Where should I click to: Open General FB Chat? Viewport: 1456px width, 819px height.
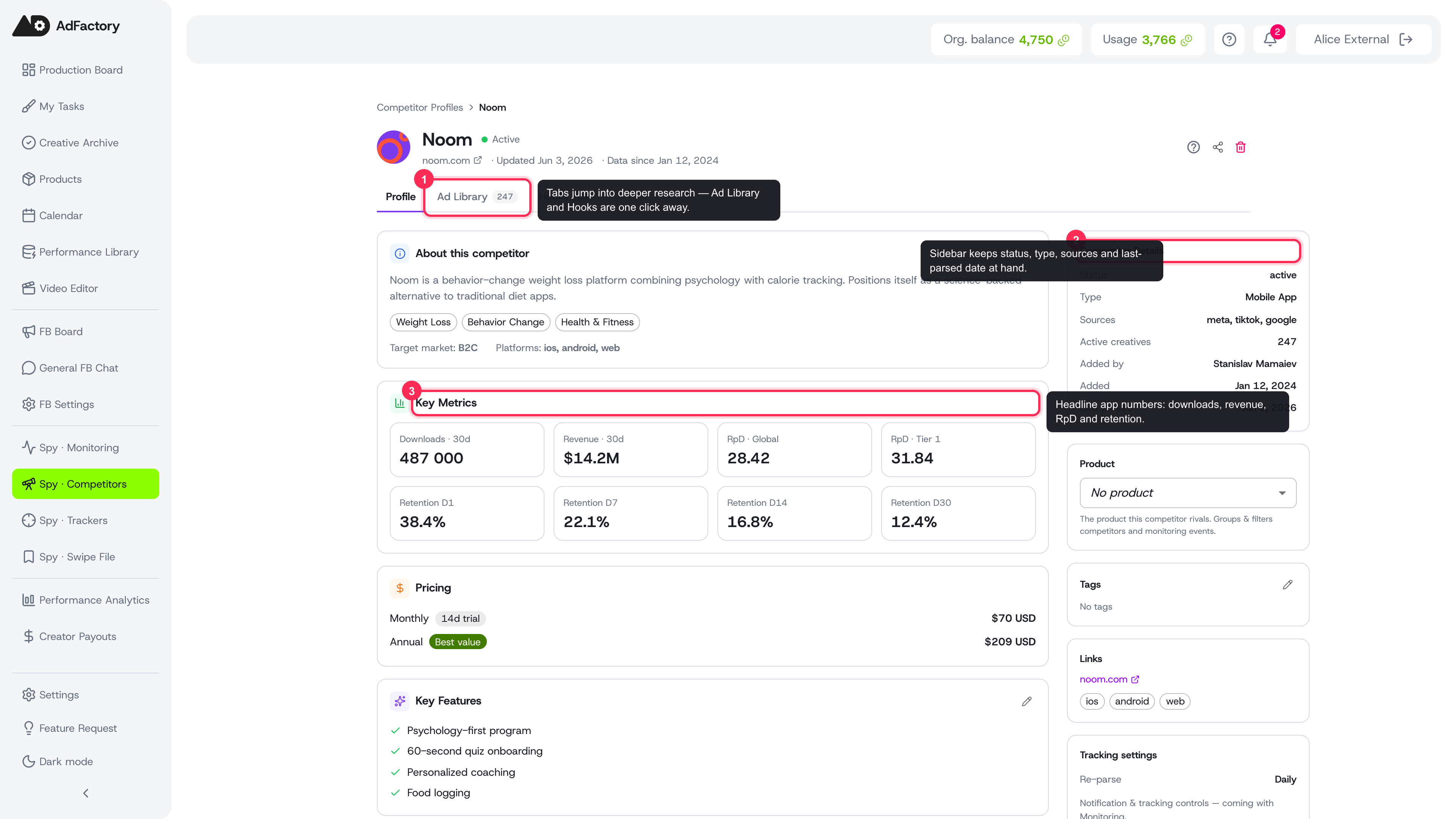click(85, 368)
